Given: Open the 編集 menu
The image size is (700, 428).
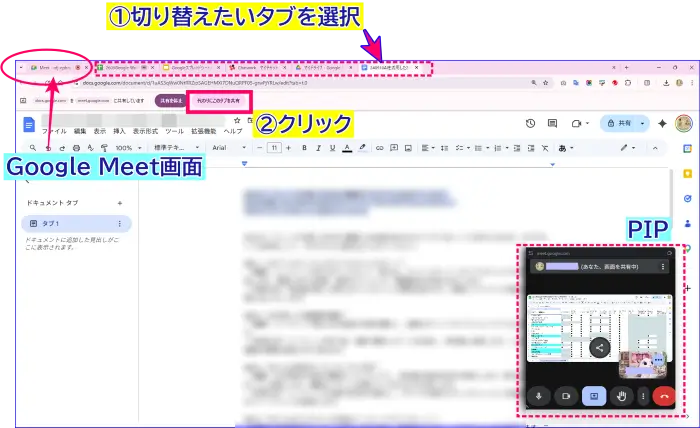Looking at the screenshot, I should [x=80, y=131].
